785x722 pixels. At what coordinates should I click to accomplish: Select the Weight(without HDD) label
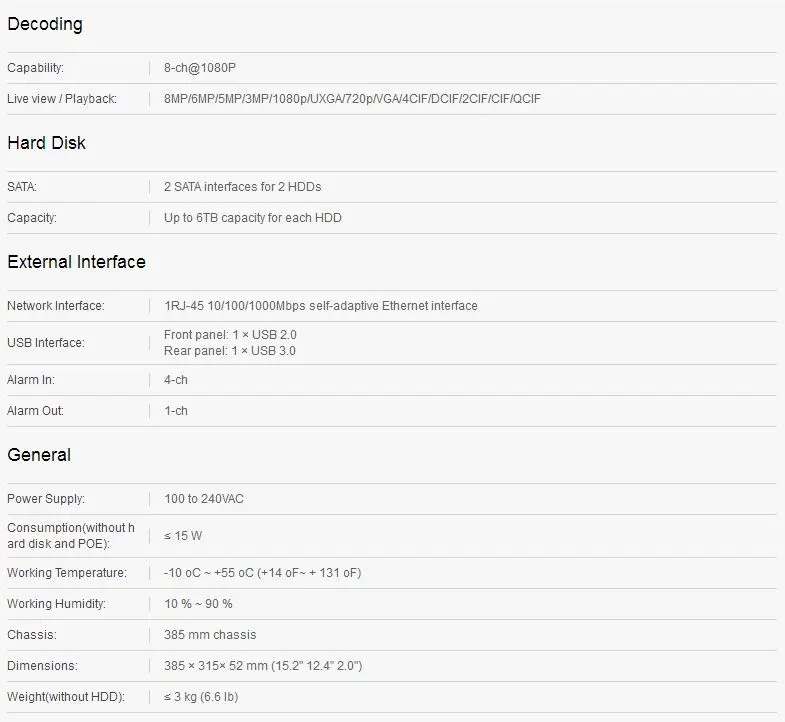[66, 696]
